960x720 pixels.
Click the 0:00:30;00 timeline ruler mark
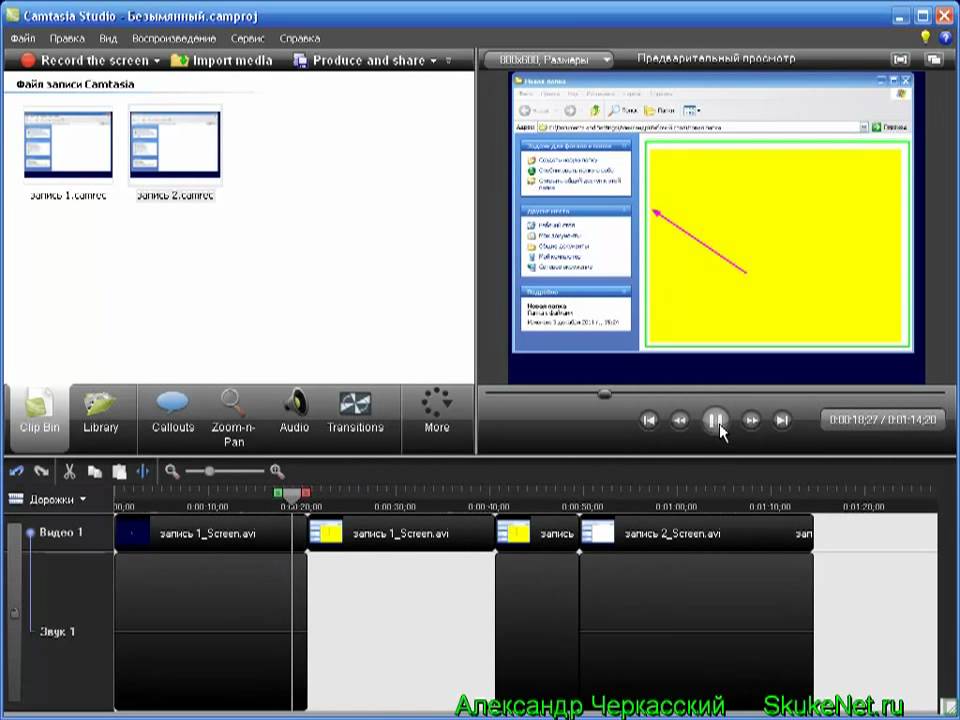coord(395,507)
